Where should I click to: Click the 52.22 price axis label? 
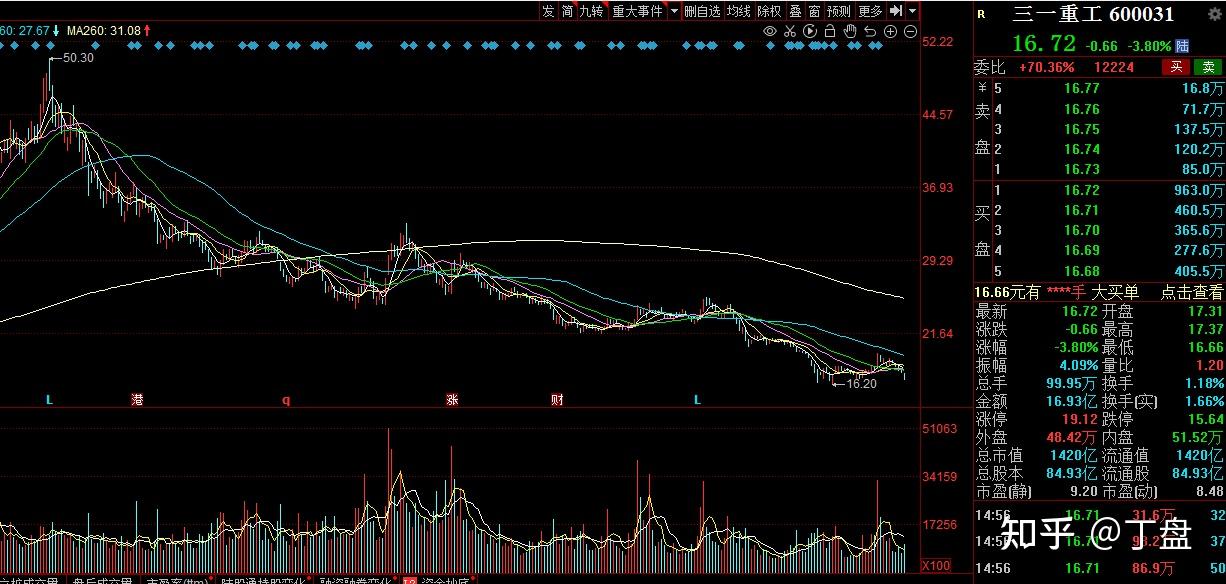[x=938, y=42]
